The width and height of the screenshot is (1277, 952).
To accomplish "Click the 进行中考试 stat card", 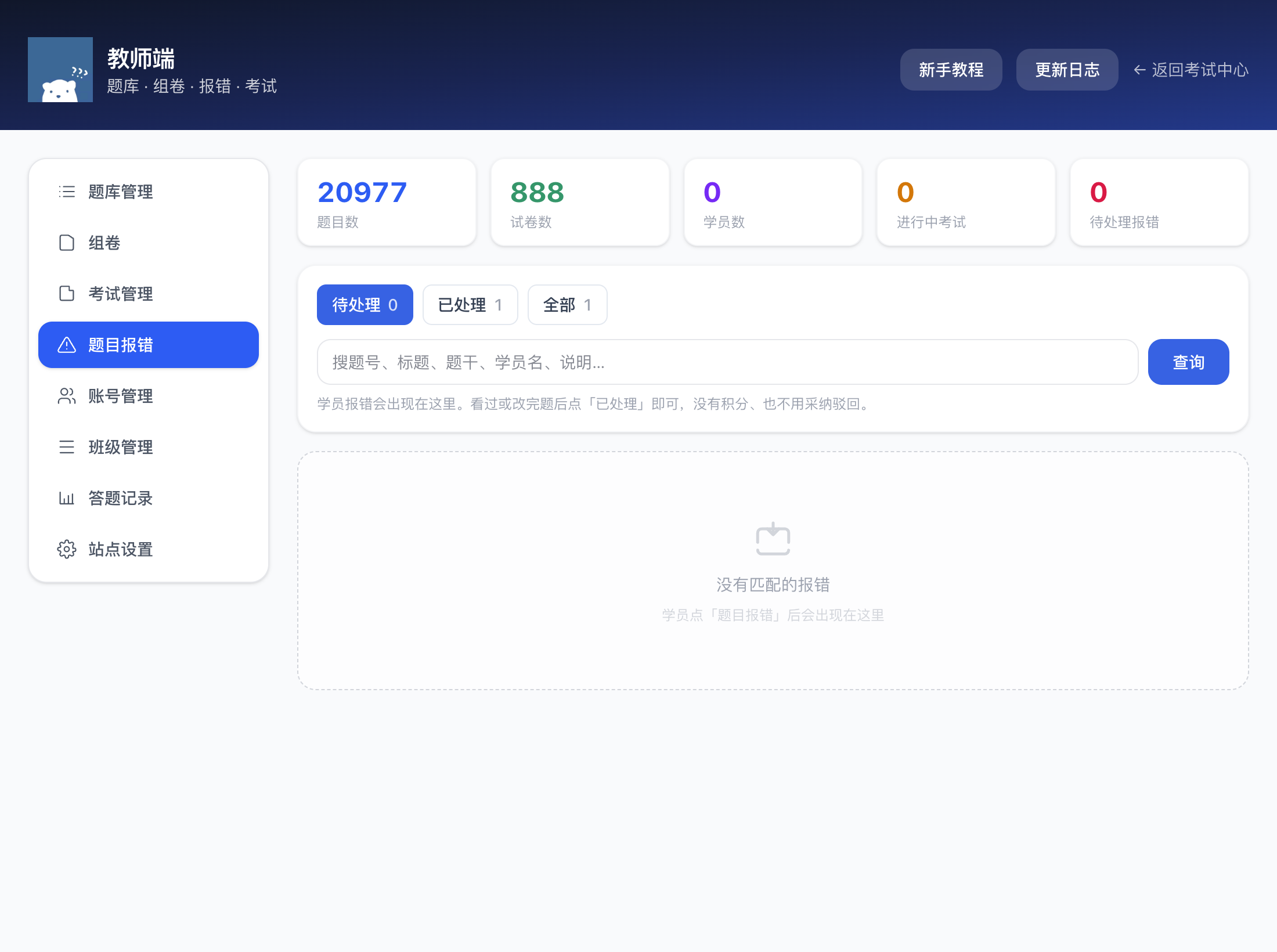I will [x=966, y=203].
